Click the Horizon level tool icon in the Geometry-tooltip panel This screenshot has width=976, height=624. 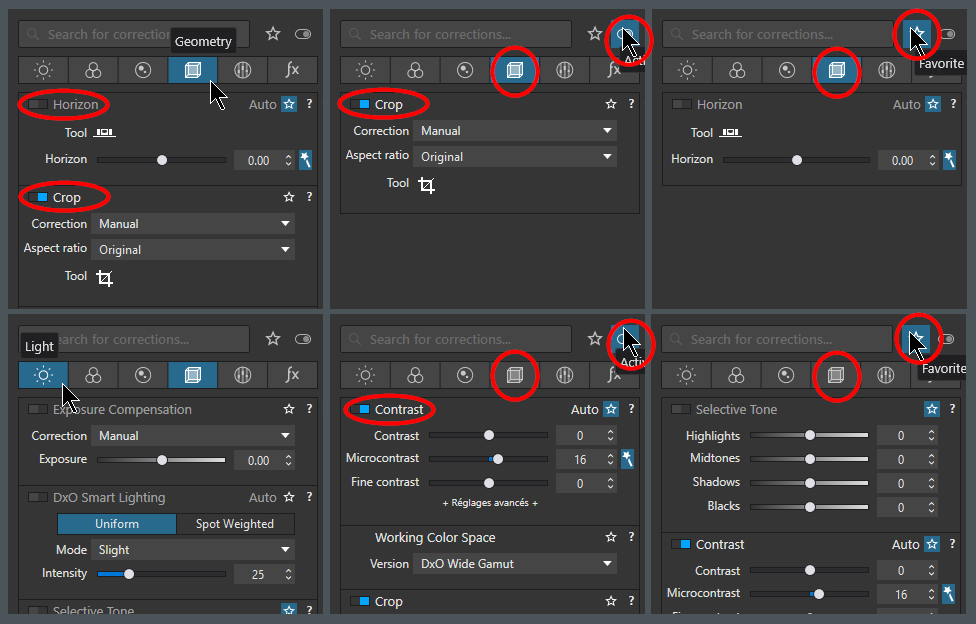105,133
